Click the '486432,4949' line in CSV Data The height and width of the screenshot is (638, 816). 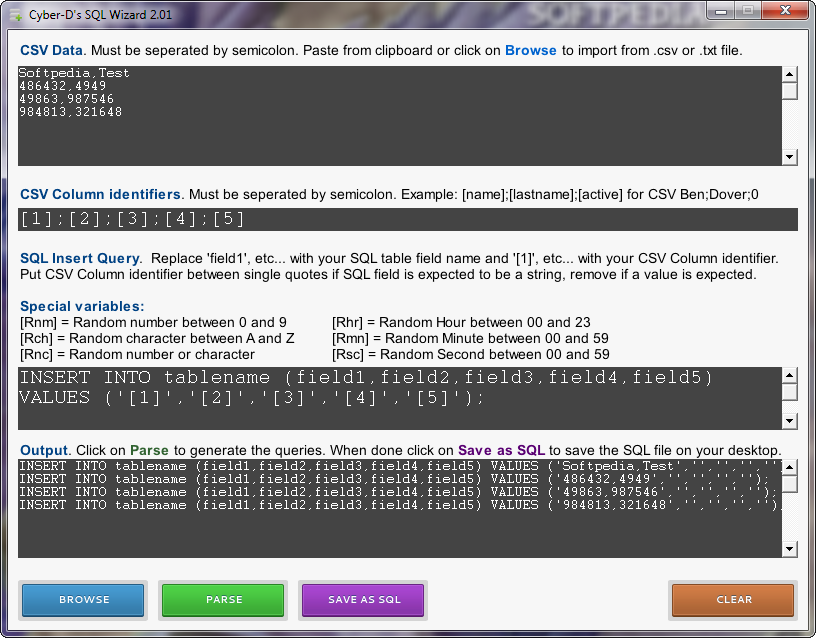click(x=62, y=86)
